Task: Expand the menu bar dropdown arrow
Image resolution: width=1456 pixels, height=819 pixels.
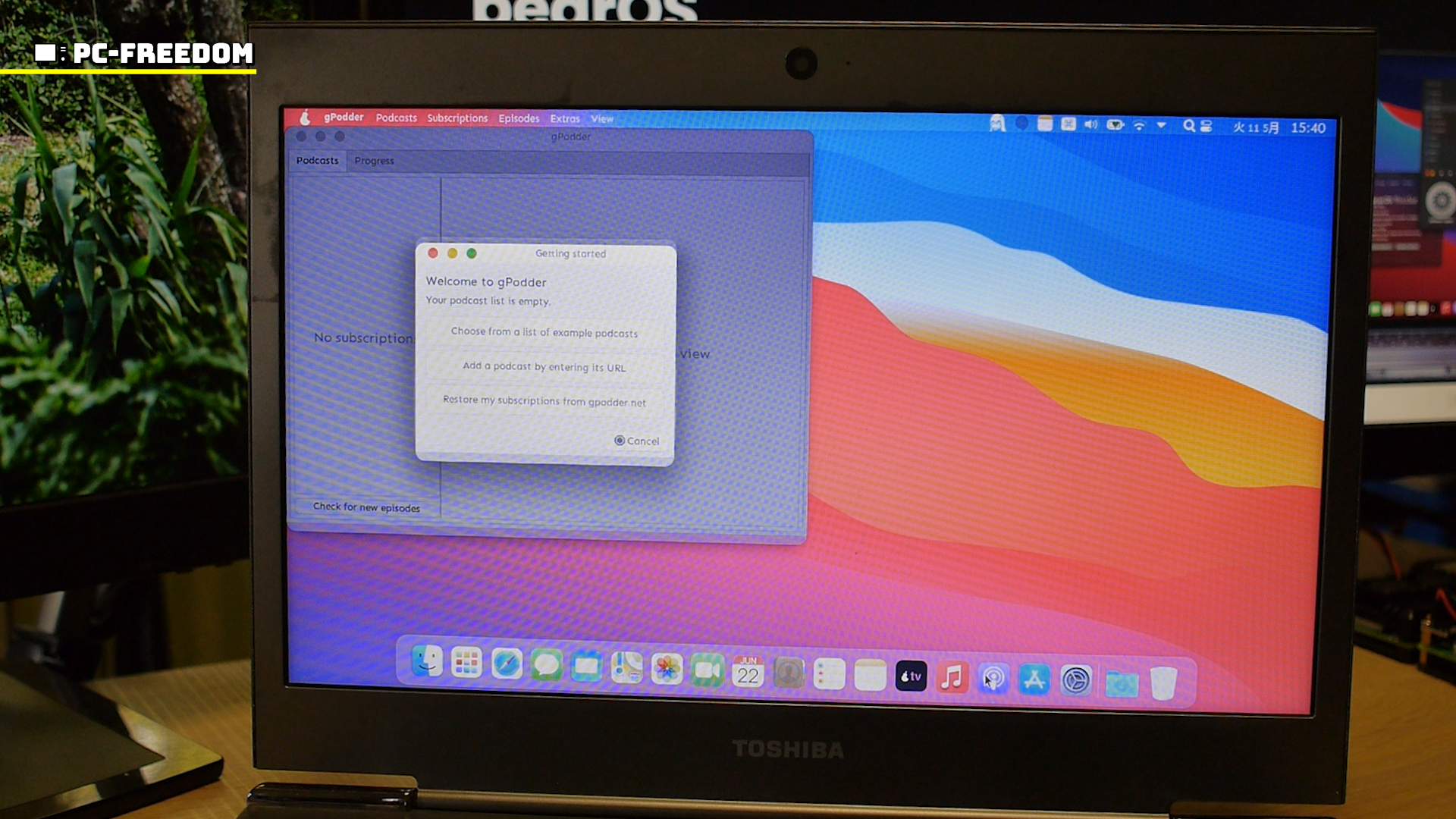Action: [x=1161, y=125]
